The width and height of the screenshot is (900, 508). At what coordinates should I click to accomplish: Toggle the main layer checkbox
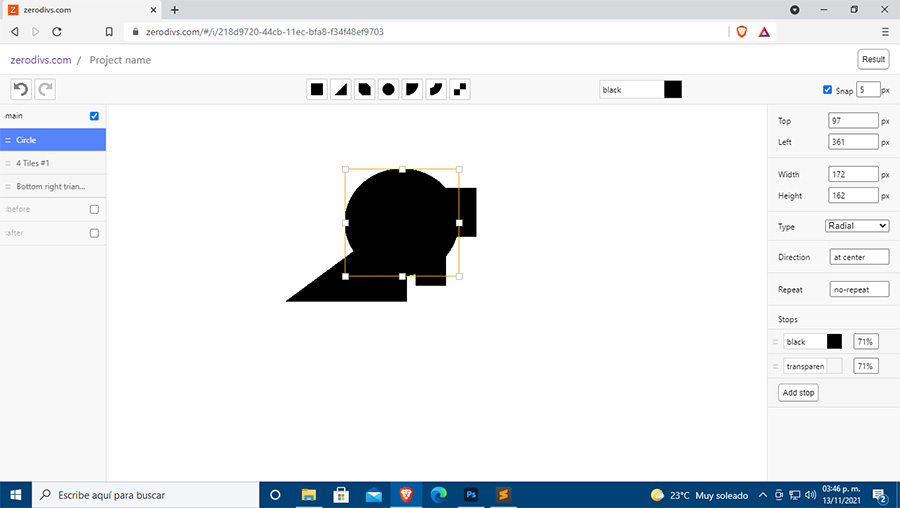(94, 116)
